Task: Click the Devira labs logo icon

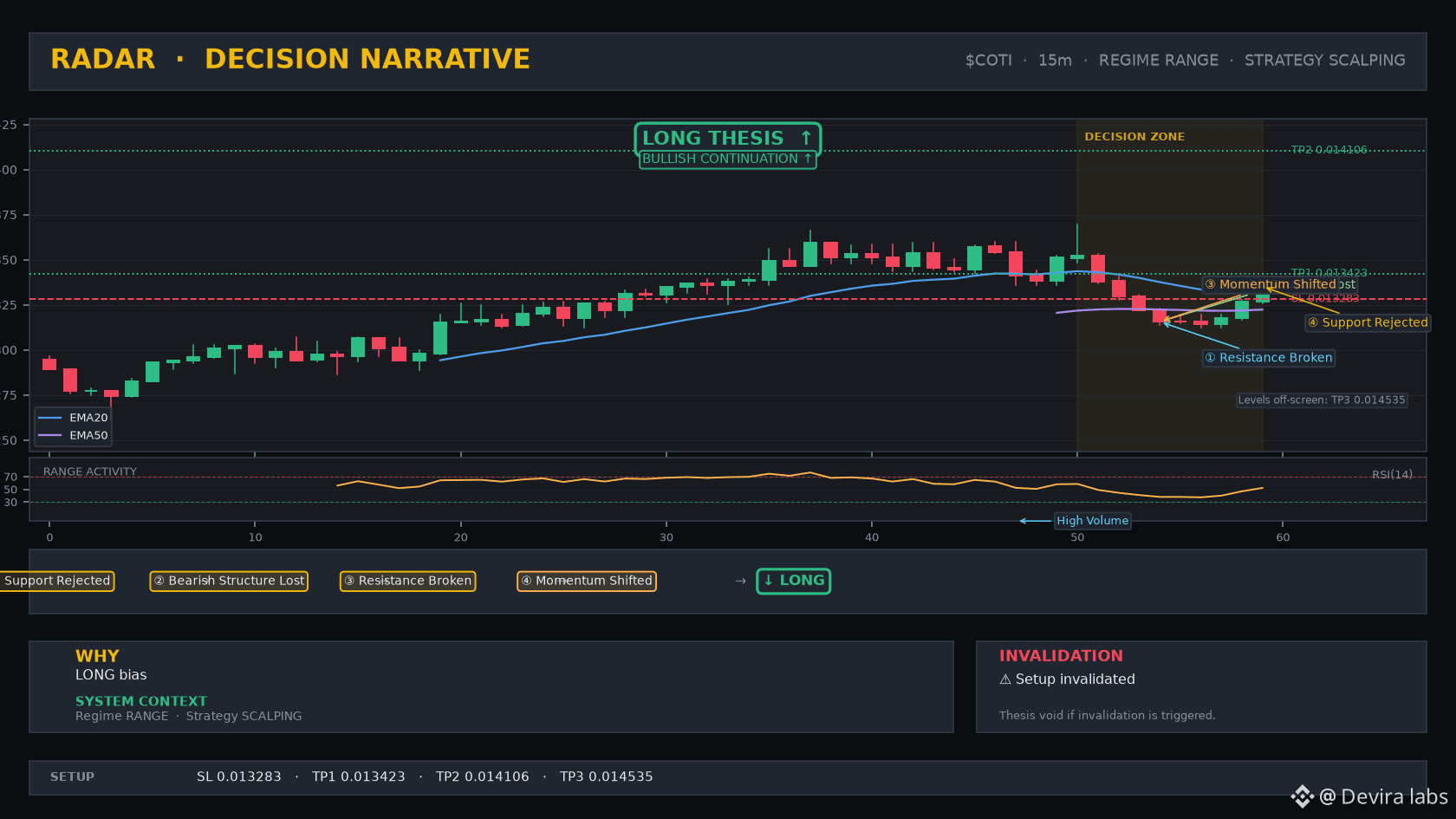Action: point(1302,796)
